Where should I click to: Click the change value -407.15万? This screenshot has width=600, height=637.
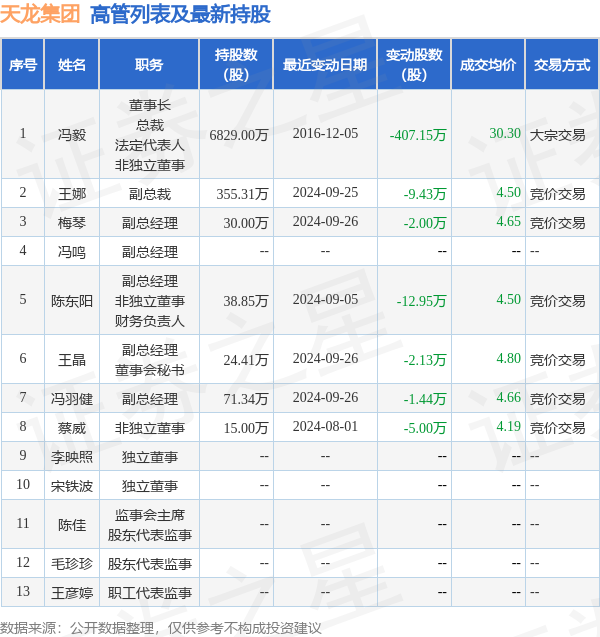coord(418,134)
